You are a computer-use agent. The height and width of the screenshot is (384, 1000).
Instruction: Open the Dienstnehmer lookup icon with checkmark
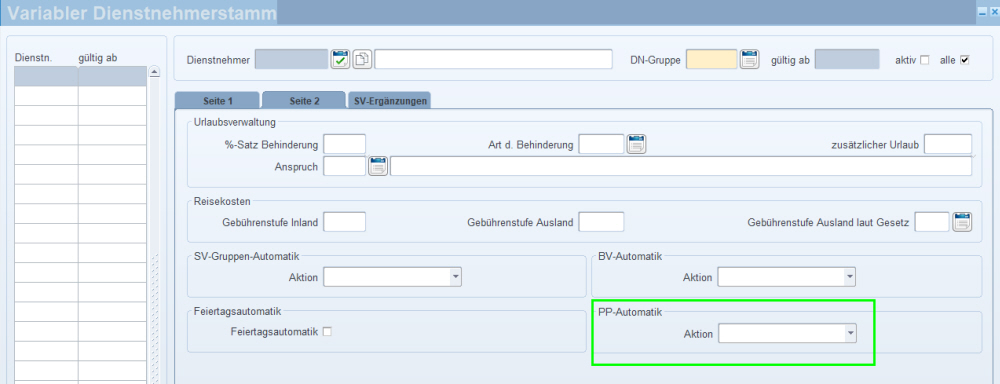[x=341, y=59]
